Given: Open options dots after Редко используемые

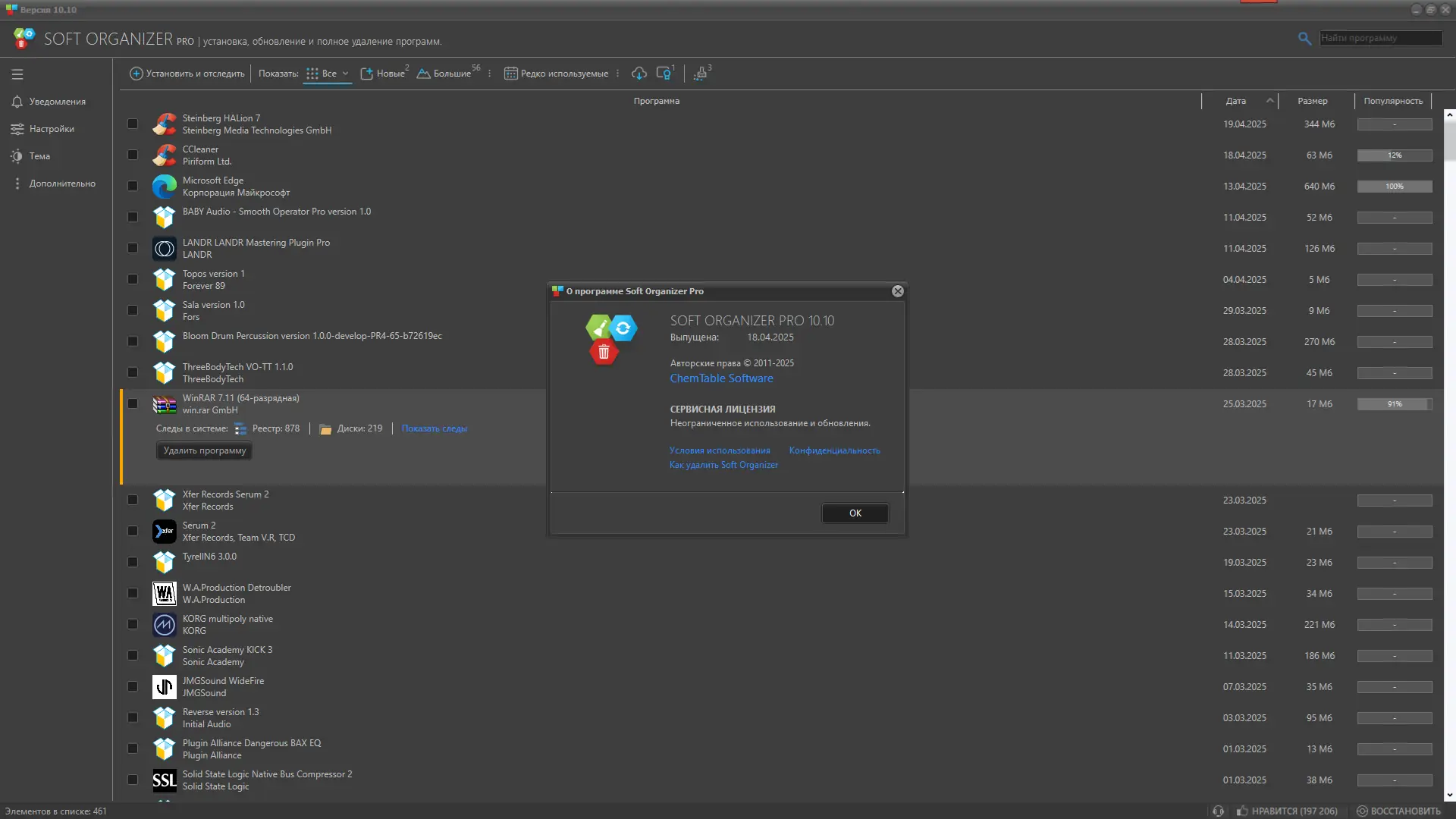Looking at the screenshot, I should (x=618, y=74).
